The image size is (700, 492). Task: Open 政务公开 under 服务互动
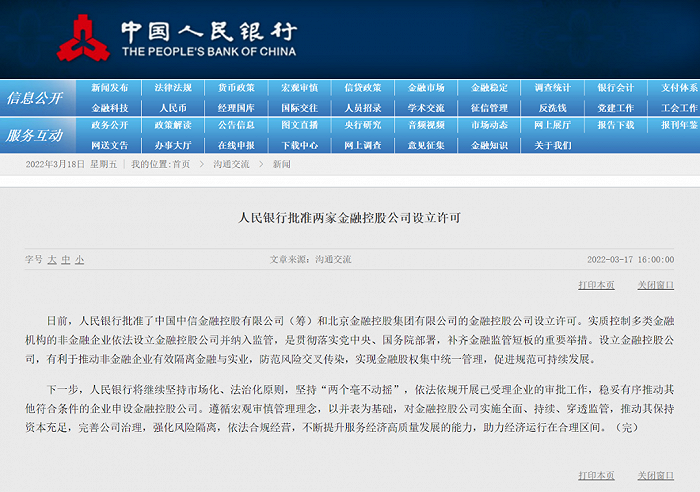[x=109, y=125]
